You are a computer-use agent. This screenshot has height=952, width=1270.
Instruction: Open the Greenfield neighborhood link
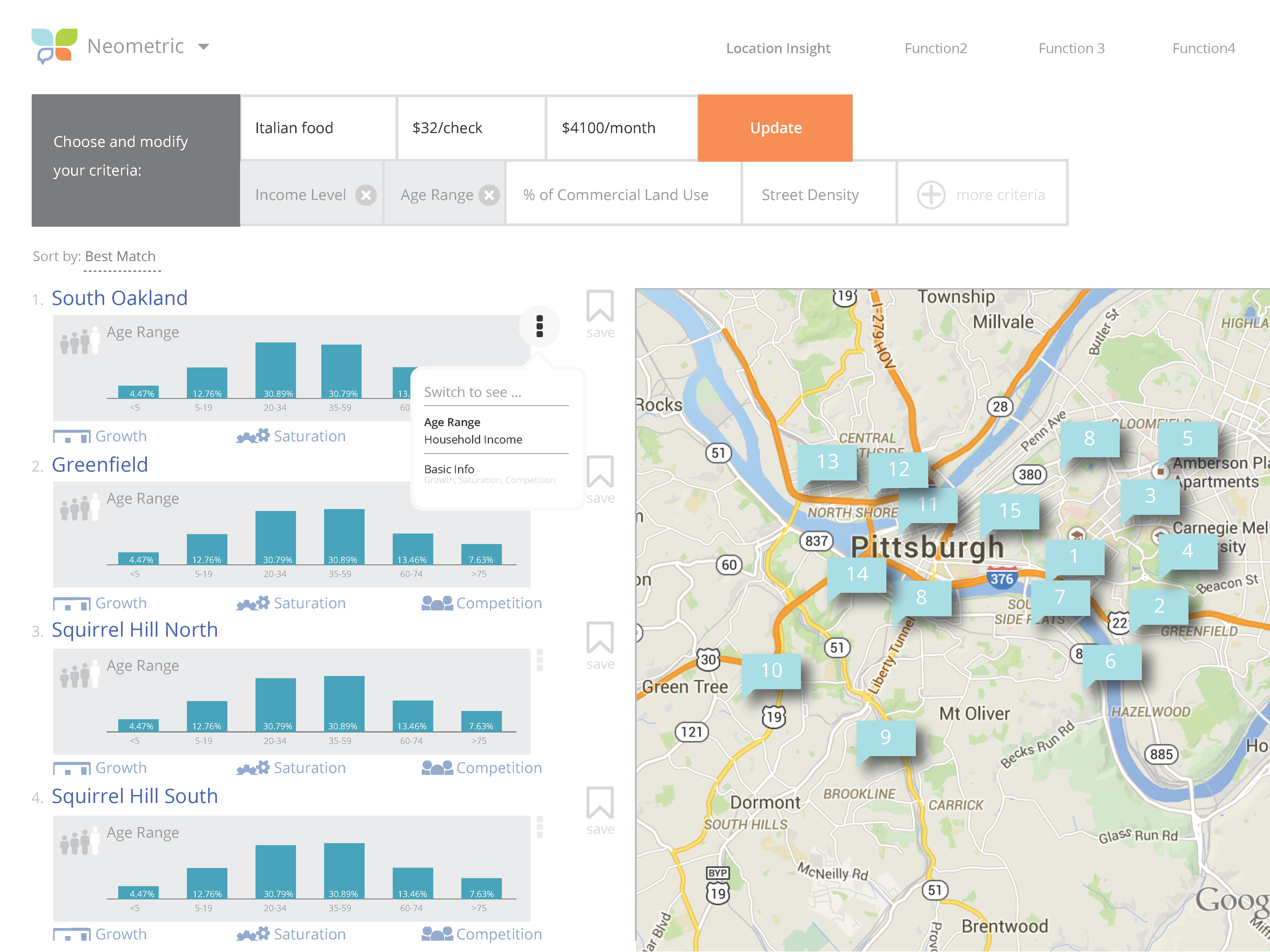(100, 464)
